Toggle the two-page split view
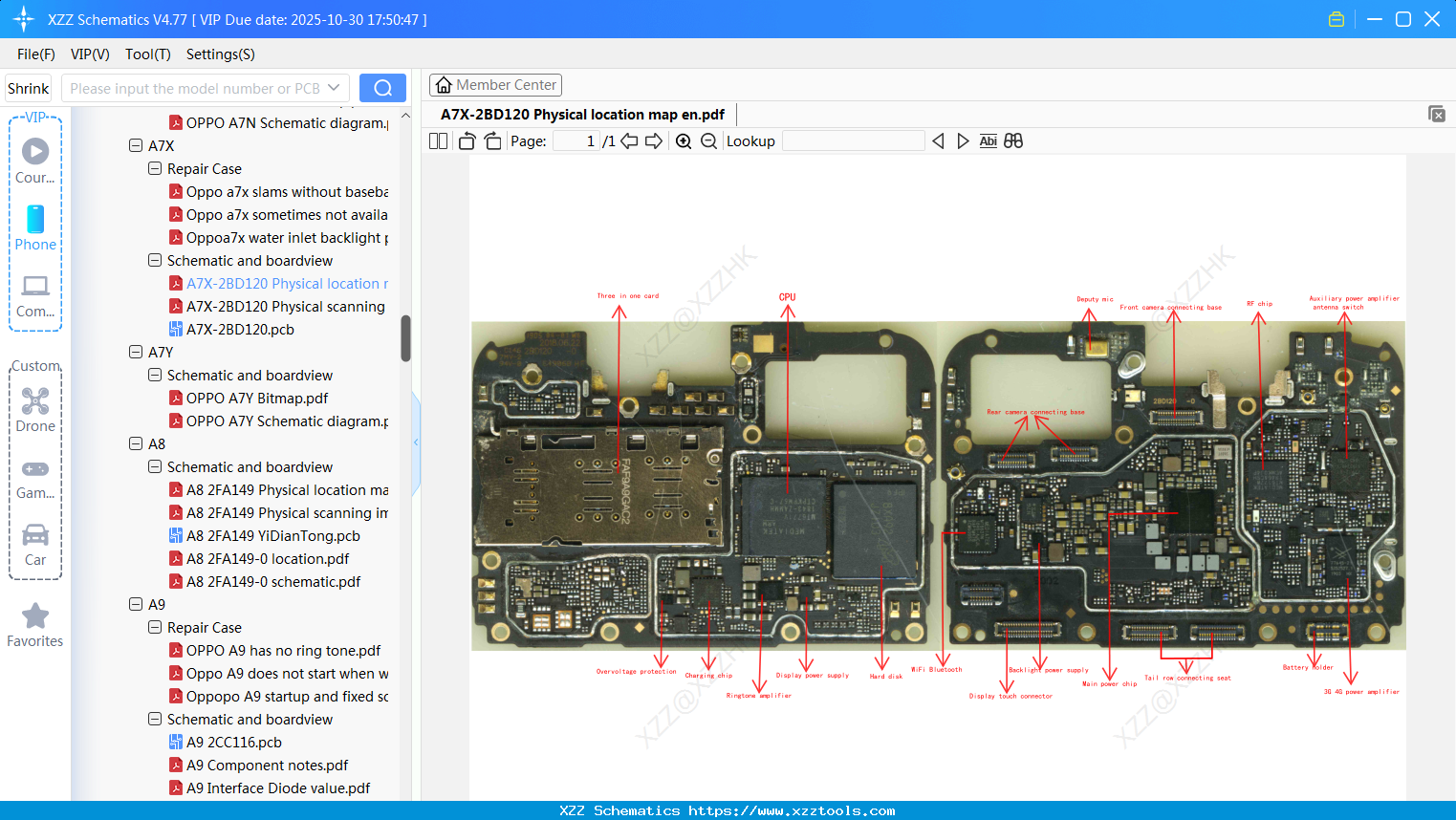This screenshot has height=820, width=1456. tap(438, 141)
